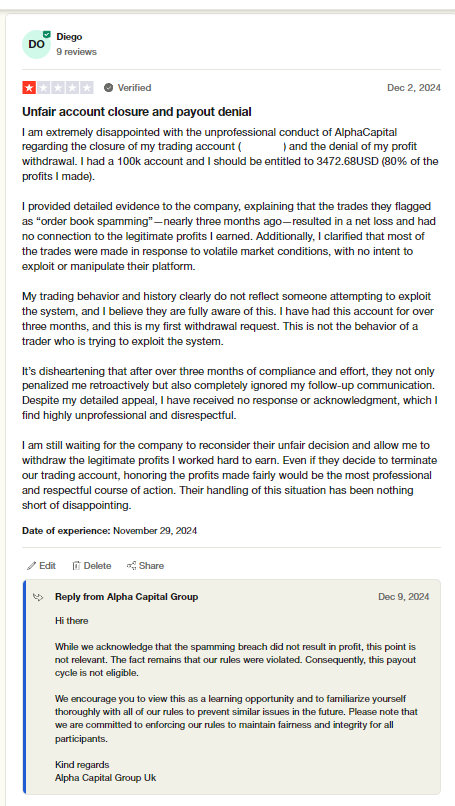Click the 'Alpha Capital Group Uk' signature
Viewport: 455px width, 806px height.
(x=105, y=778)
